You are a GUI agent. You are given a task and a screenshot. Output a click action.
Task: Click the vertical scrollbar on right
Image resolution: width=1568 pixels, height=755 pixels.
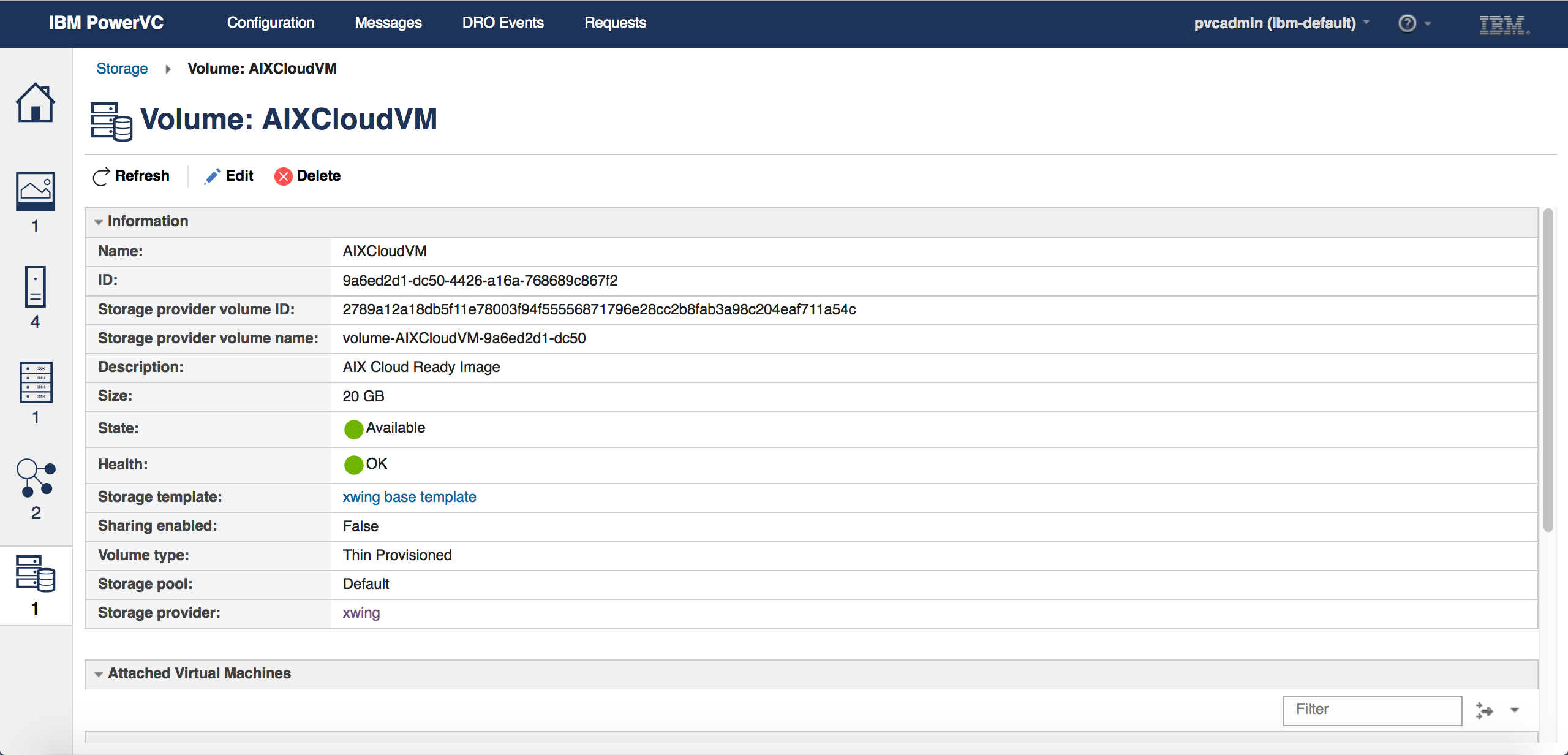[x=1548, y=370]
